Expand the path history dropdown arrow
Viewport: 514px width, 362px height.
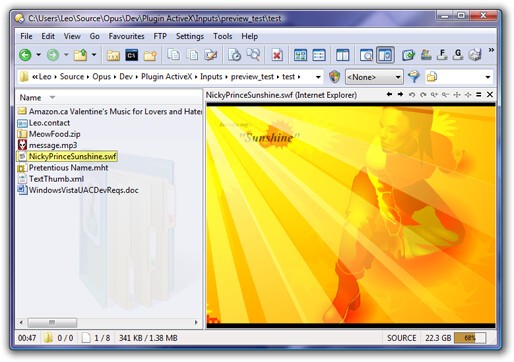click(x=318, y=77)
